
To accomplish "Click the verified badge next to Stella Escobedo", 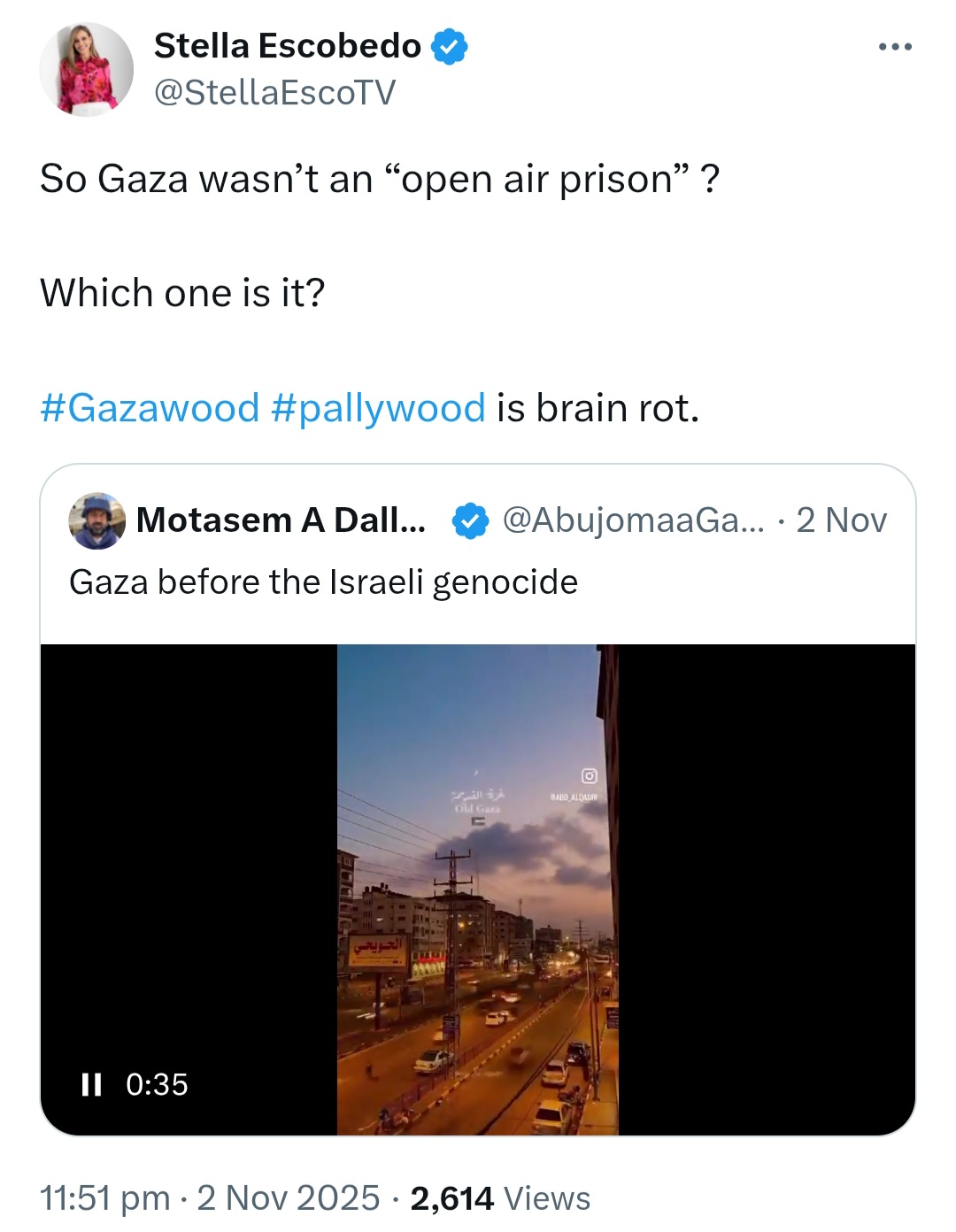I will [x=451, y=46].
